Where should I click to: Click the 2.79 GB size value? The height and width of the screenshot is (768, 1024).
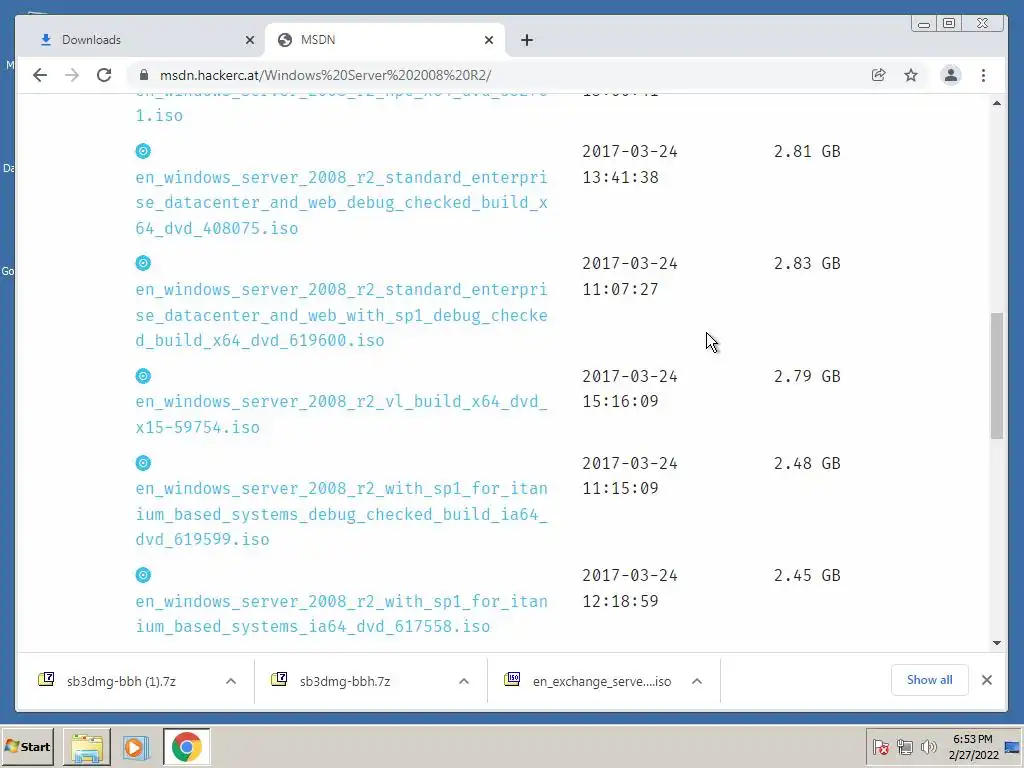[x=807, y=377]
